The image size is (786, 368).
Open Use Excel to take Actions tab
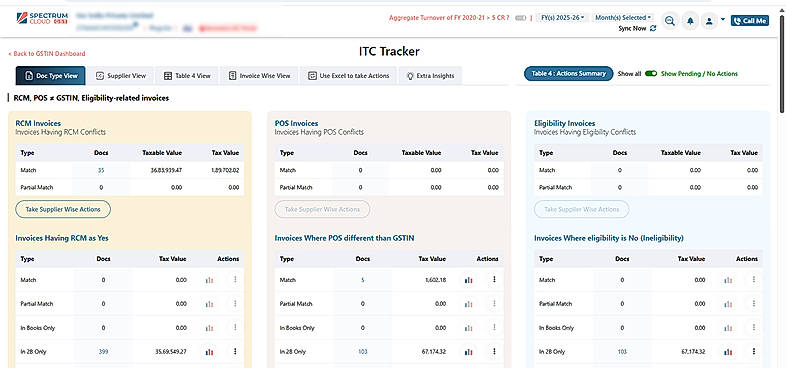348,76
